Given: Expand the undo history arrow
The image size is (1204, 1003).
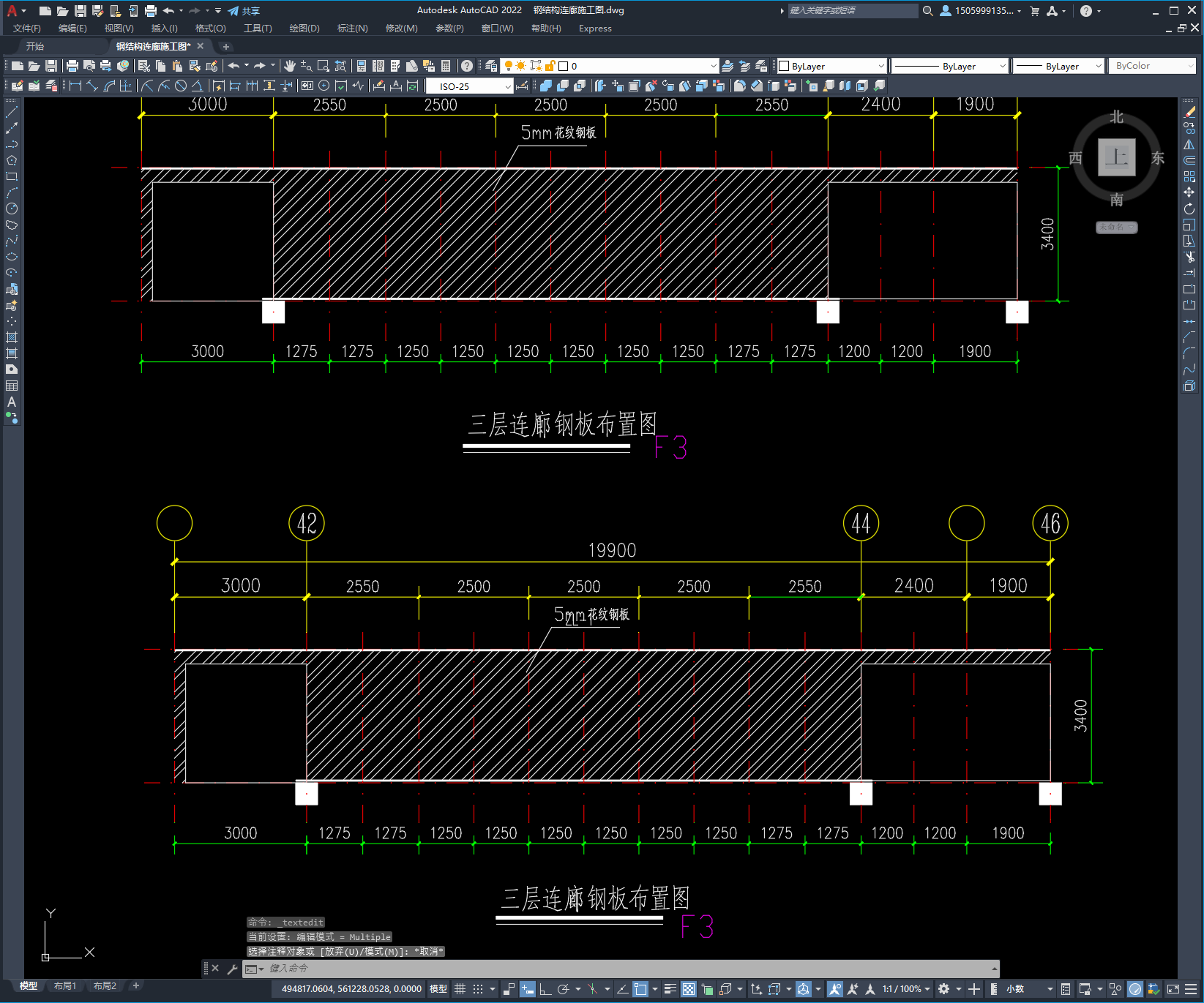Looking at the screenshot, I should click(x=247, y=66).
